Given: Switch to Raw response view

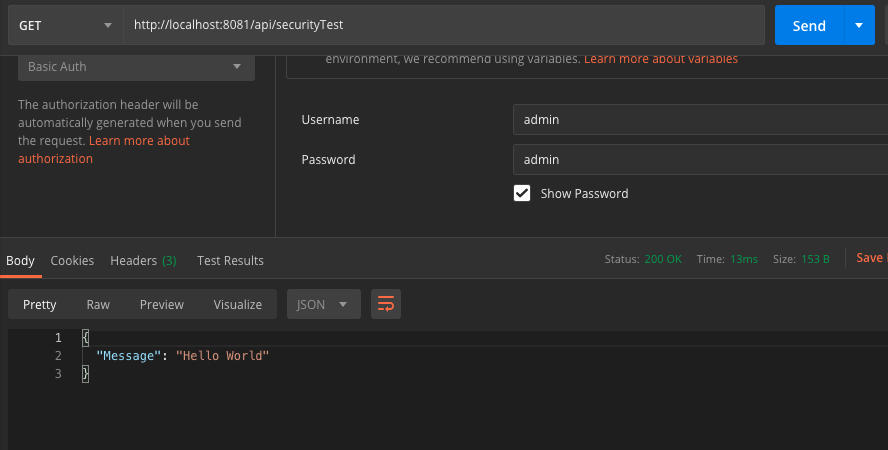Looking at the screenshot, I should (x=98, y=305).
